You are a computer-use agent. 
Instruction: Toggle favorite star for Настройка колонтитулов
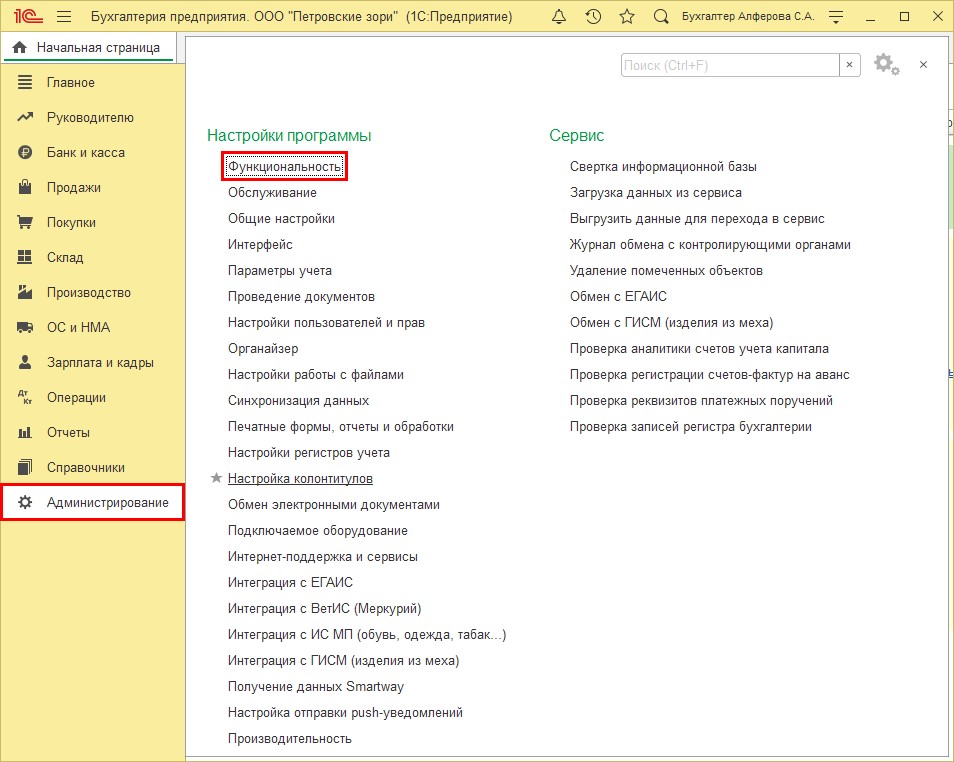[x=216, y=478]
